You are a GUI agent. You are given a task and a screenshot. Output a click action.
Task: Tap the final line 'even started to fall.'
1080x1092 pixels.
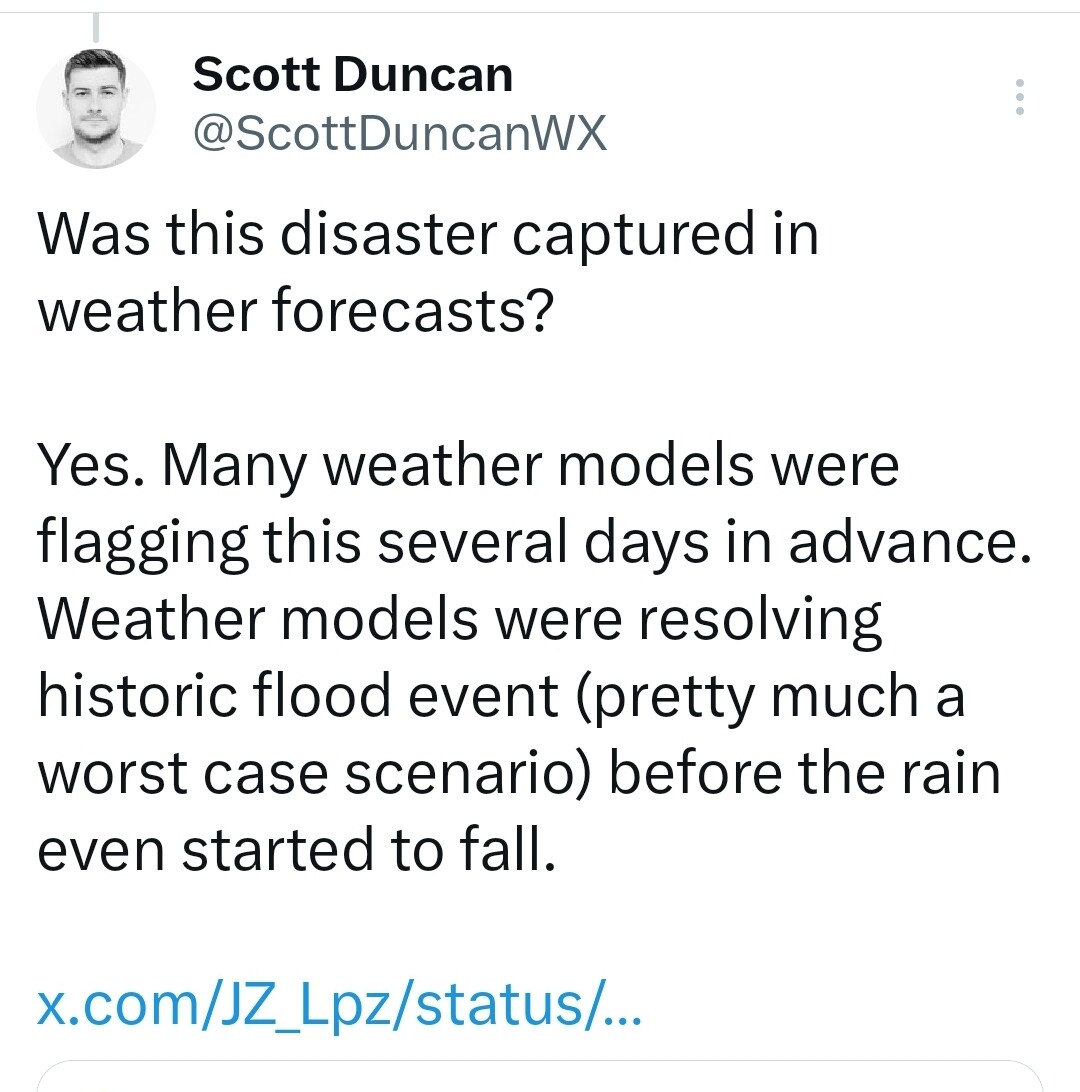point(297,850)
